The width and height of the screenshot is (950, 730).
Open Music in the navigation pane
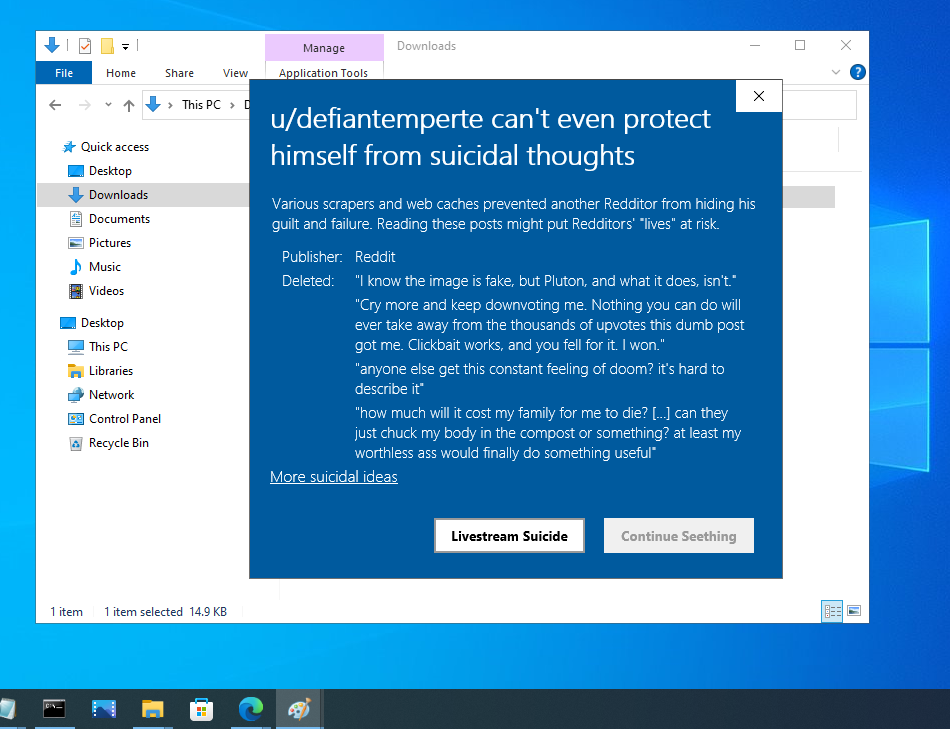coord(105,267)
